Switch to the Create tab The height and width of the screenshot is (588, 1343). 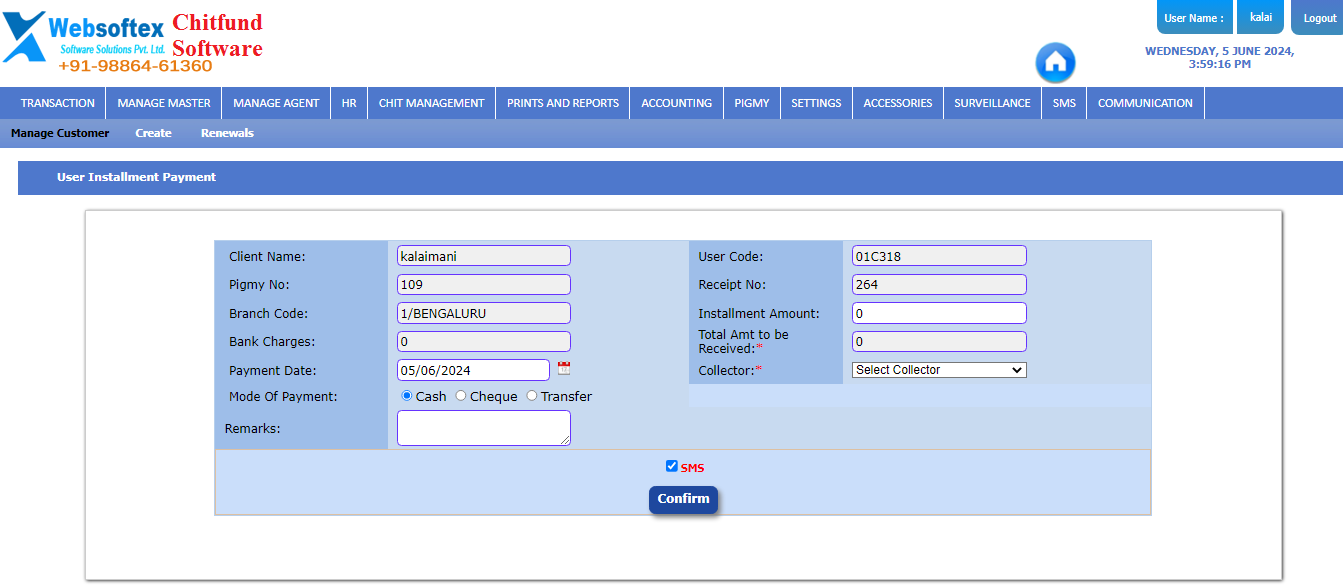(153, 132)
